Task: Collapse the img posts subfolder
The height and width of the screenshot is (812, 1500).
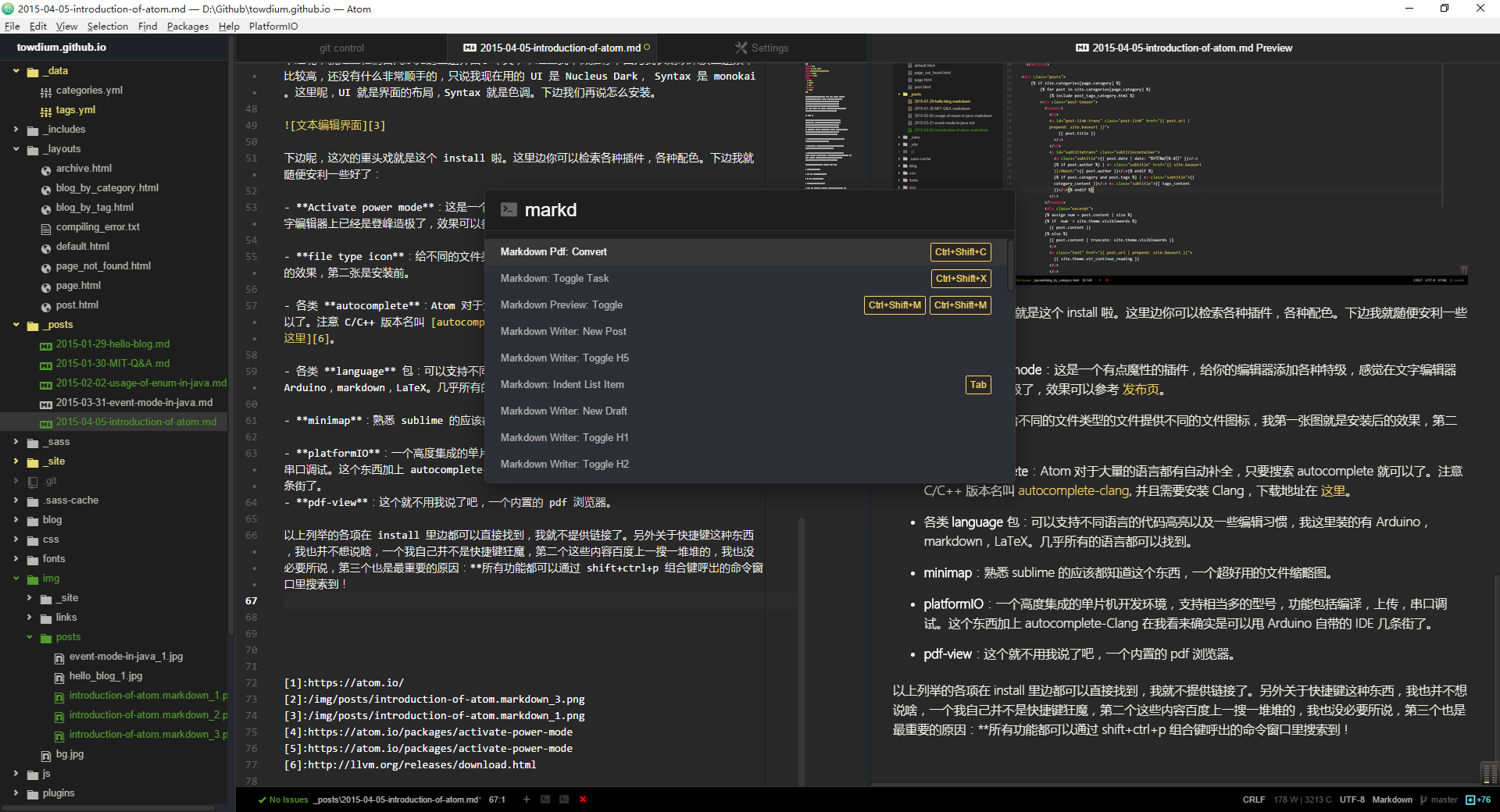Action: coord(30,637)
